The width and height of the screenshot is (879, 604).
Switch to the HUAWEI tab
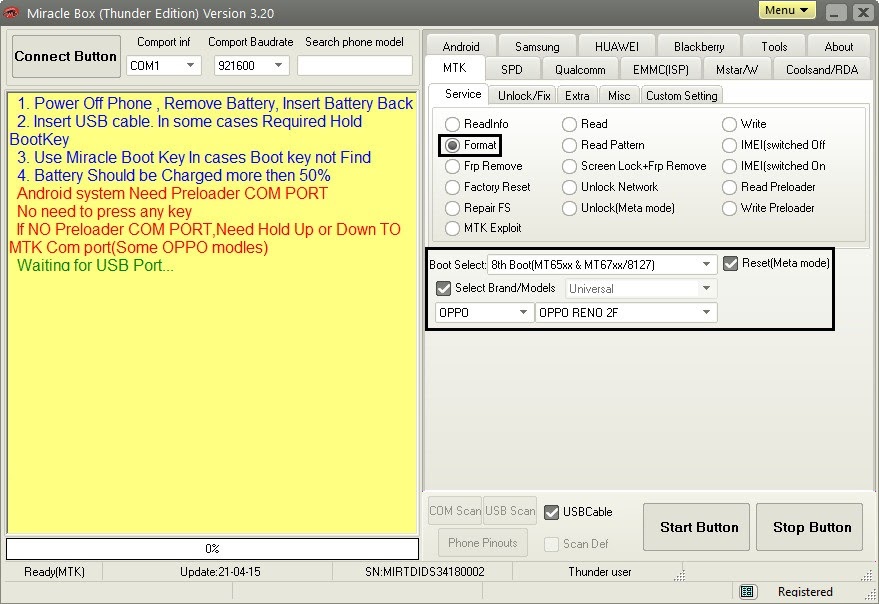pyautogui.click(x=617, y=47)
